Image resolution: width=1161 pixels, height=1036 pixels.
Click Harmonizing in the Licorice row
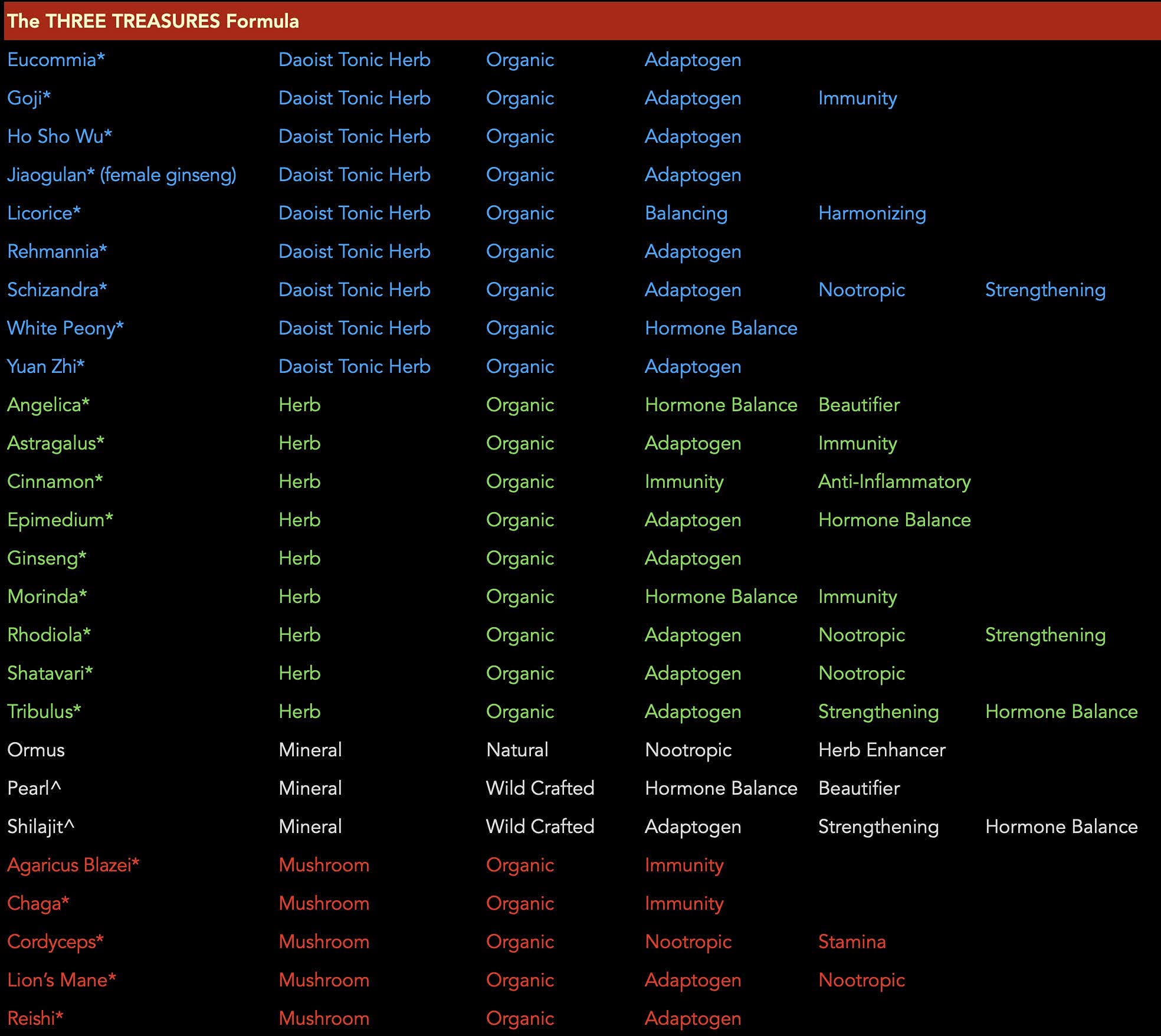[872, 213]
